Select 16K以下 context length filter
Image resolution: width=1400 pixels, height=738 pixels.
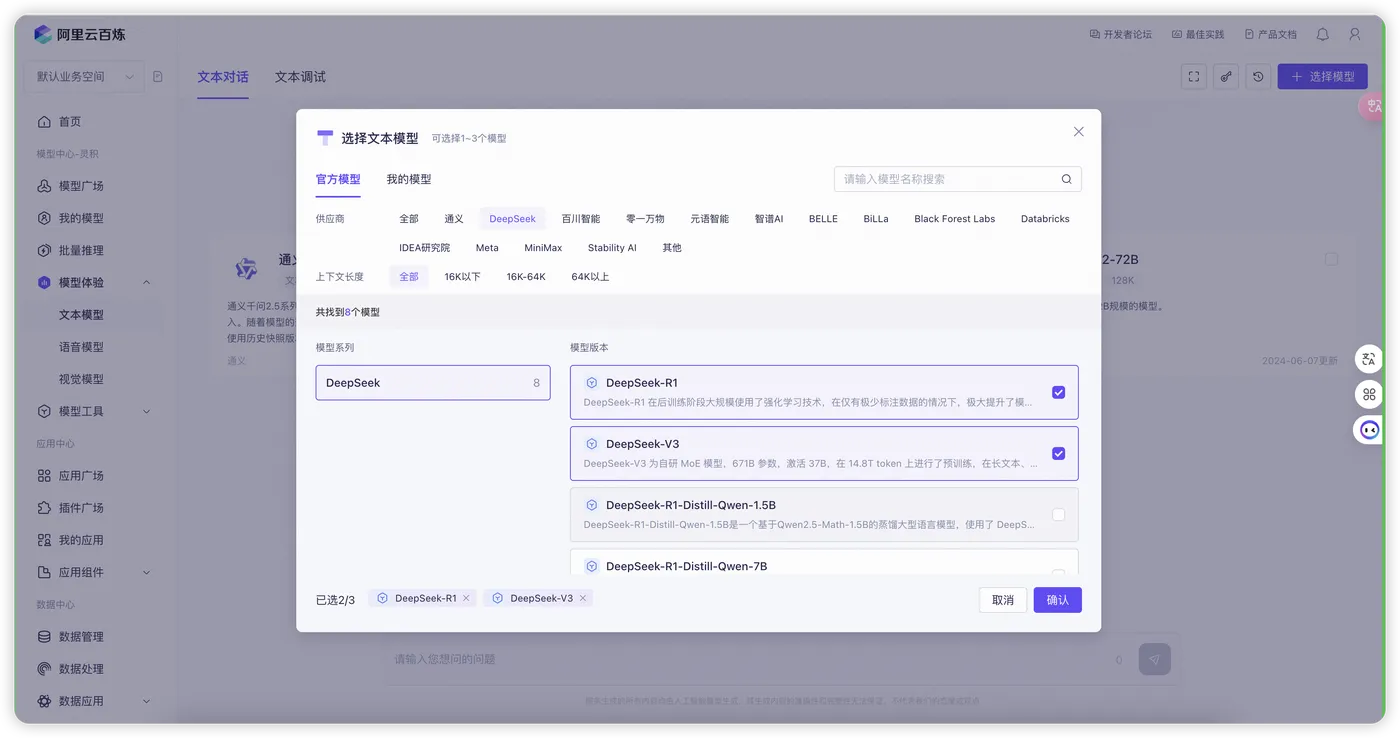pos(463,277)
